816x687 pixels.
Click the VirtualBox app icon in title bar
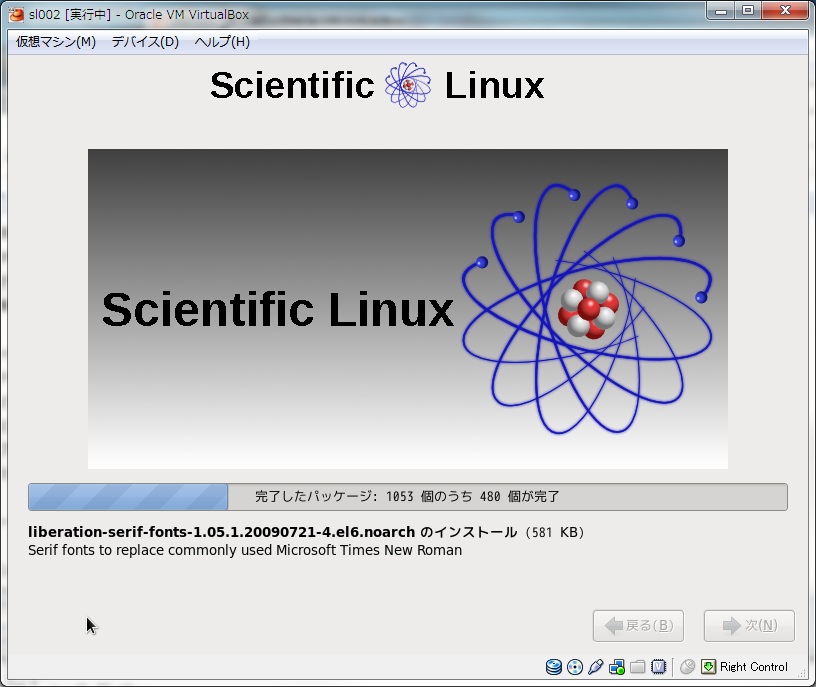point(16,15)
